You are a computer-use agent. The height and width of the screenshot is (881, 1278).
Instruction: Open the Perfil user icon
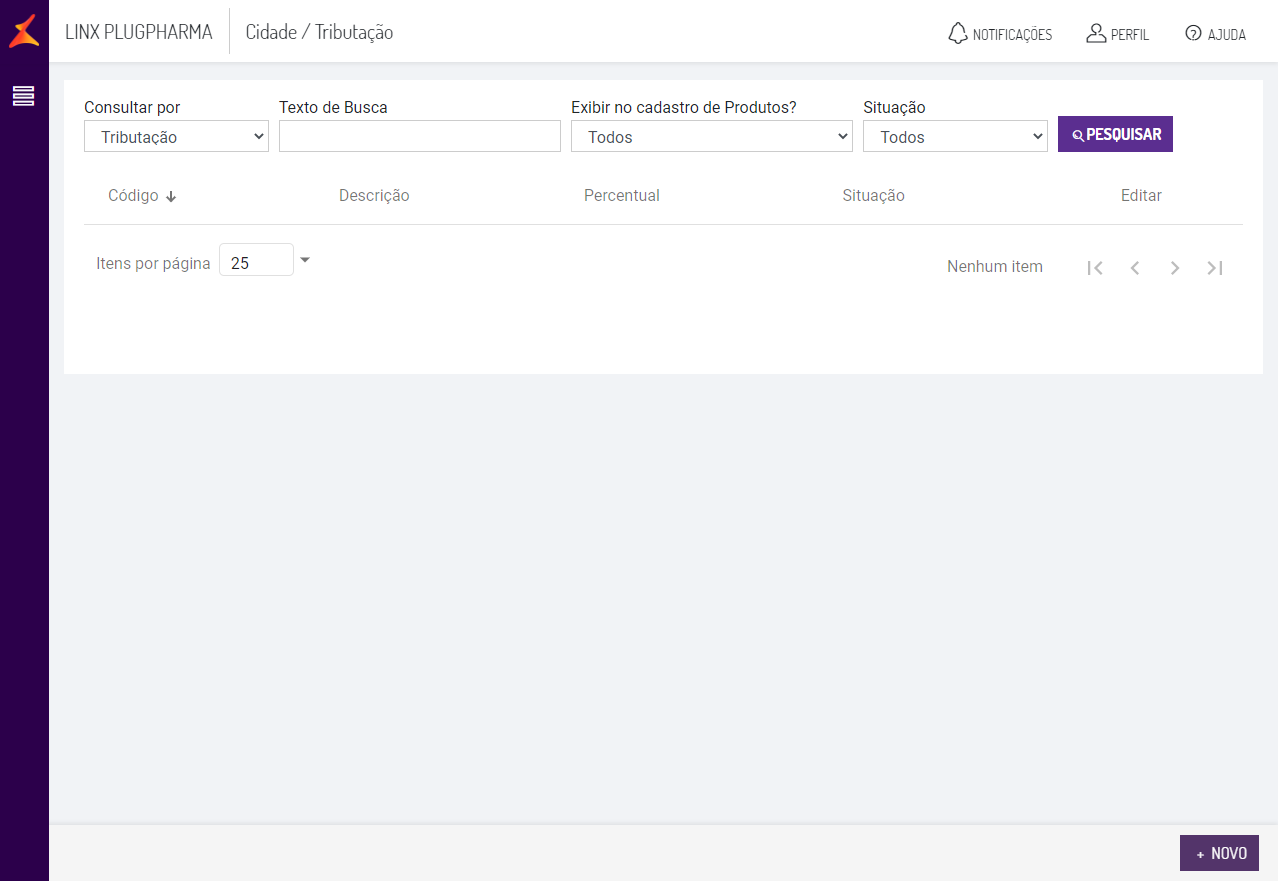[x=1096, y=33]
